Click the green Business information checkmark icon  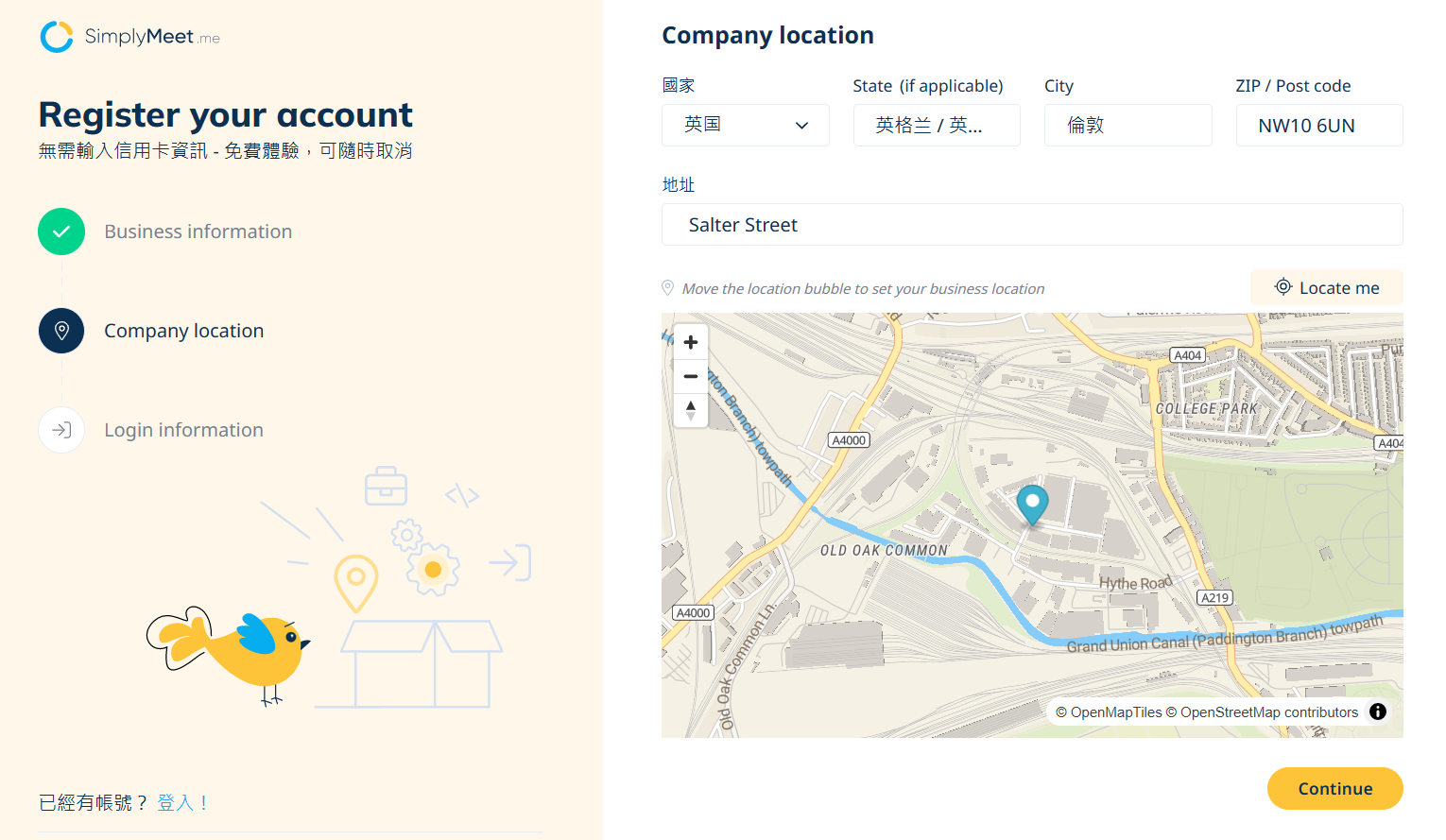click(x=61, y=231)
